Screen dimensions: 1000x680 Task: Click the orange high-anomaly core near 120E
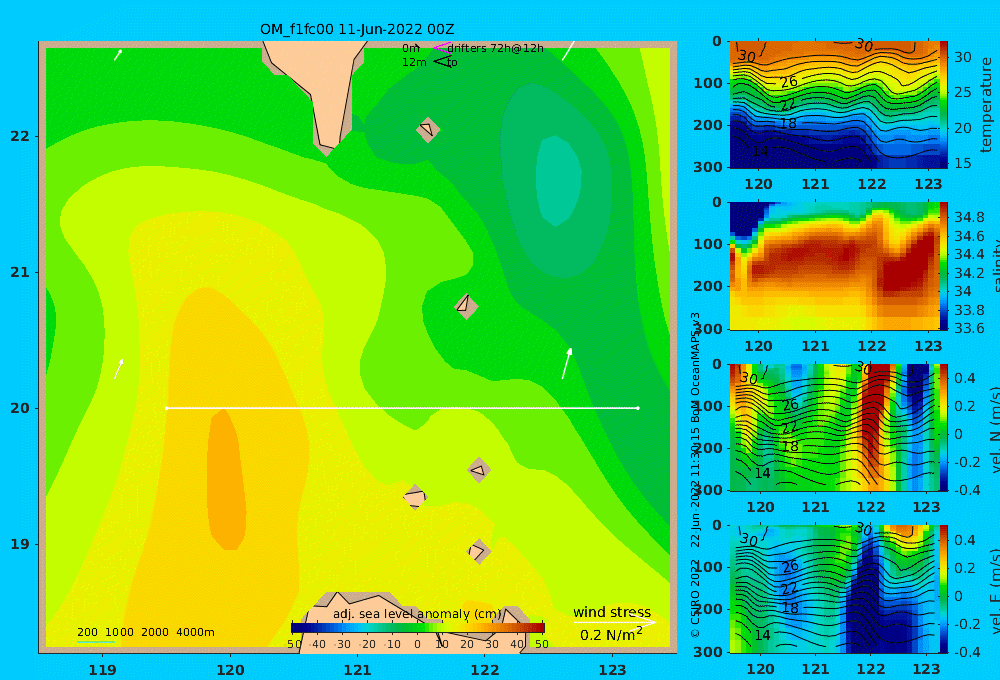coord(226,478)
